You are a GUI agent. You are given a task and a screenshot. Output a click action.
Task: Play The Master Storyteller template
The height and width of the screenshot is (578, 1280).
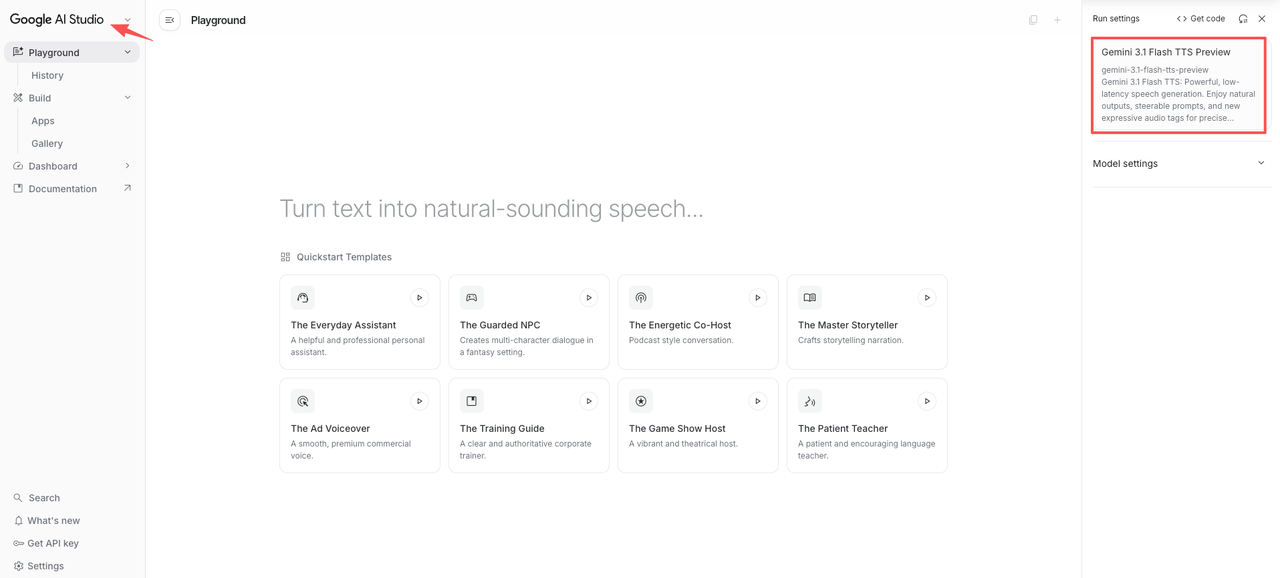pyautogui.click(x=927, y=298)
